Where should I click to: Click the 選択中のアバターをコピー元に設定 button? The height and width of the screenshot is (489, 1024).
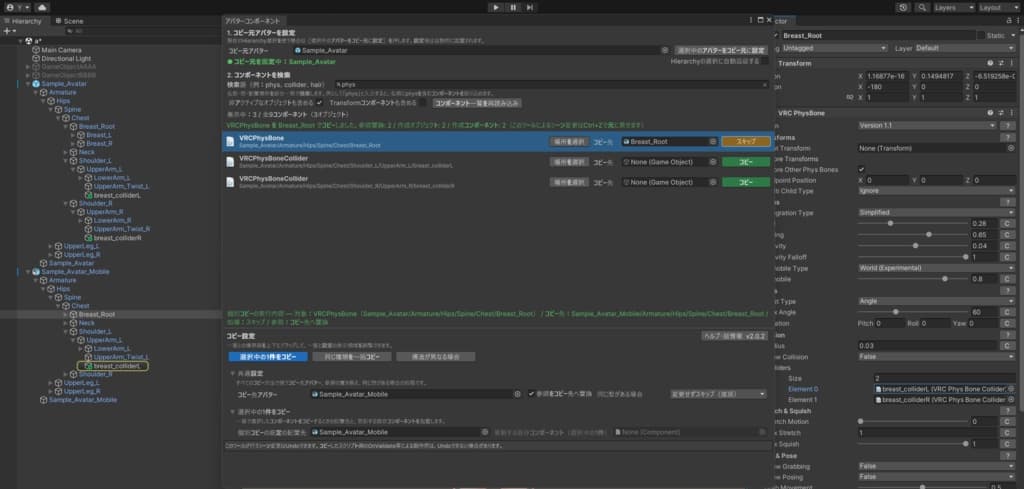point(721,50)
